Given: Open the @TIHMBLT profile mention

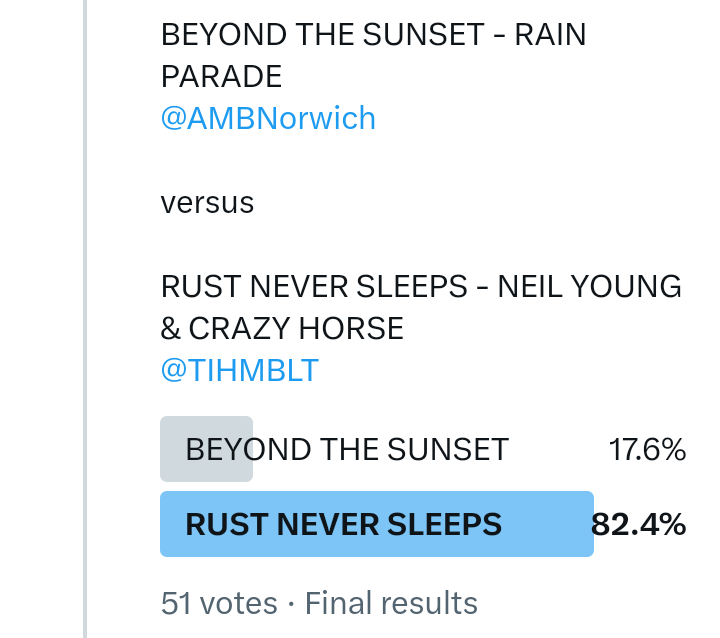Looking at the screenshot, I should click(x=240, y=370).
